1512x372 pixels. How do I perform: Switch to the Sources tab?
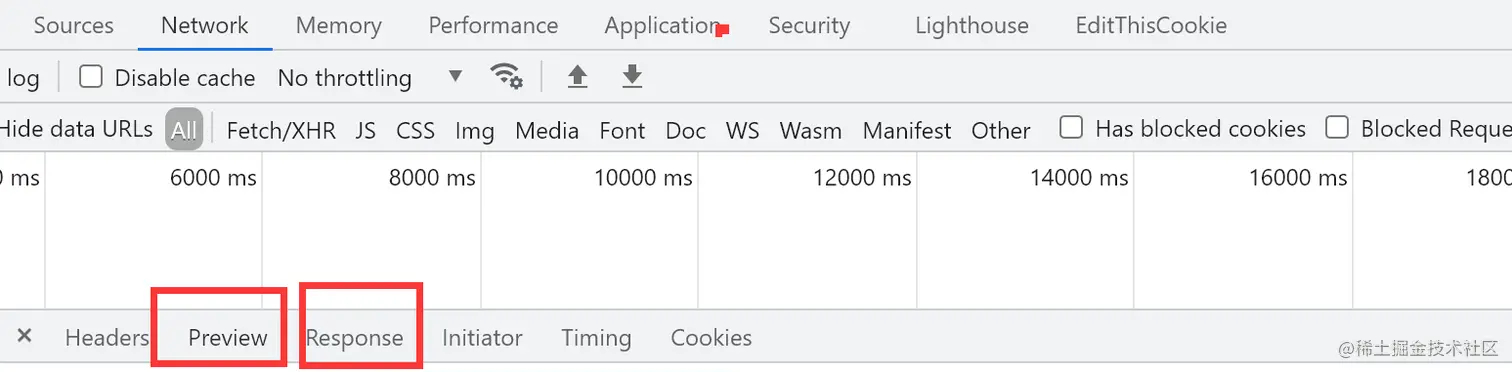point(74,25)
